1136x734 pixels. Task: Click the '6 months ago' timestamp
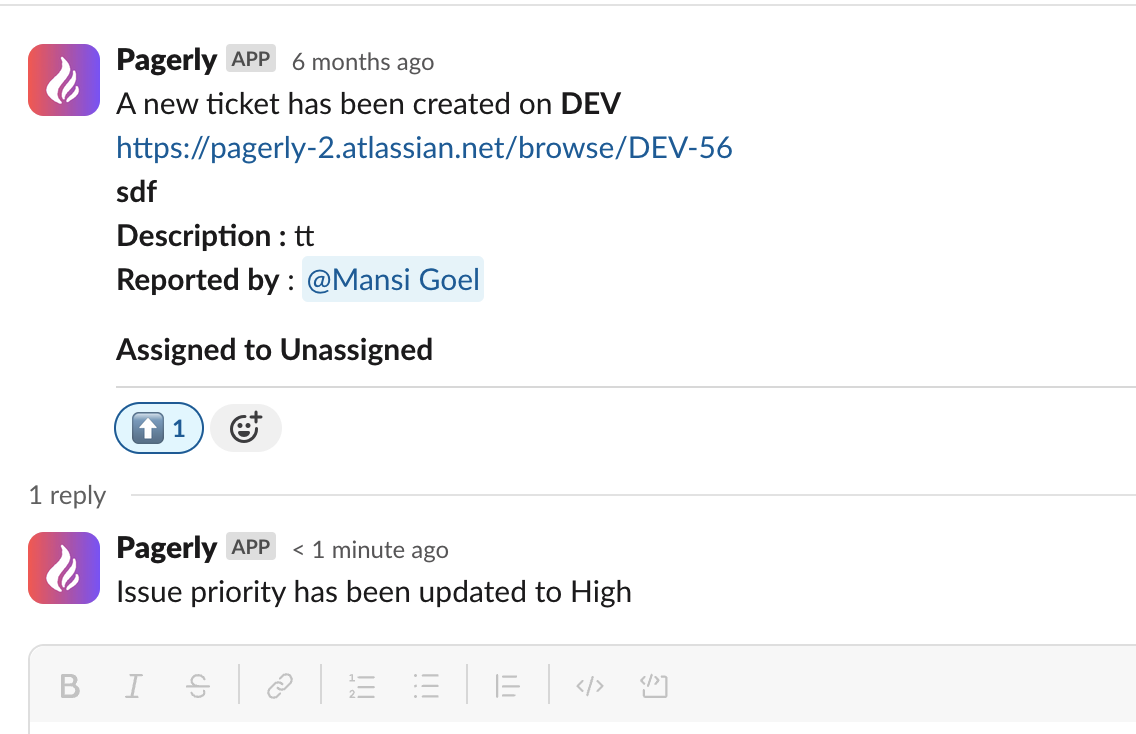[363, 62]
